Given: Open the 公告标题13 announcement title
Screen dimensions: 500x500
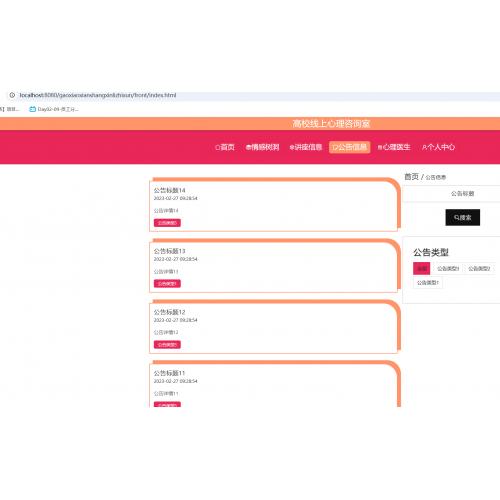Looking at the screenshot, I should (x=169, y=251).
